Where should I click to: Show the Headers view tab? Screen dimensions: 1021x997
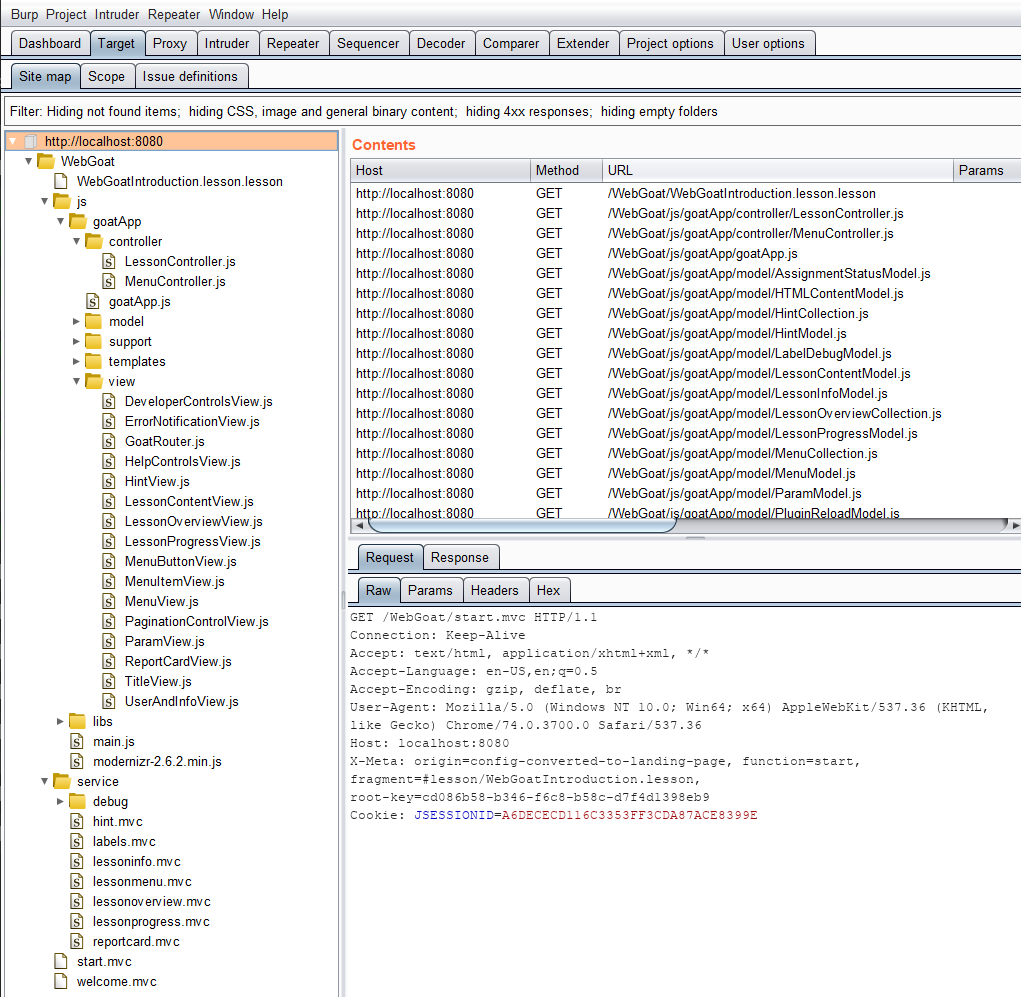point(495,591)
